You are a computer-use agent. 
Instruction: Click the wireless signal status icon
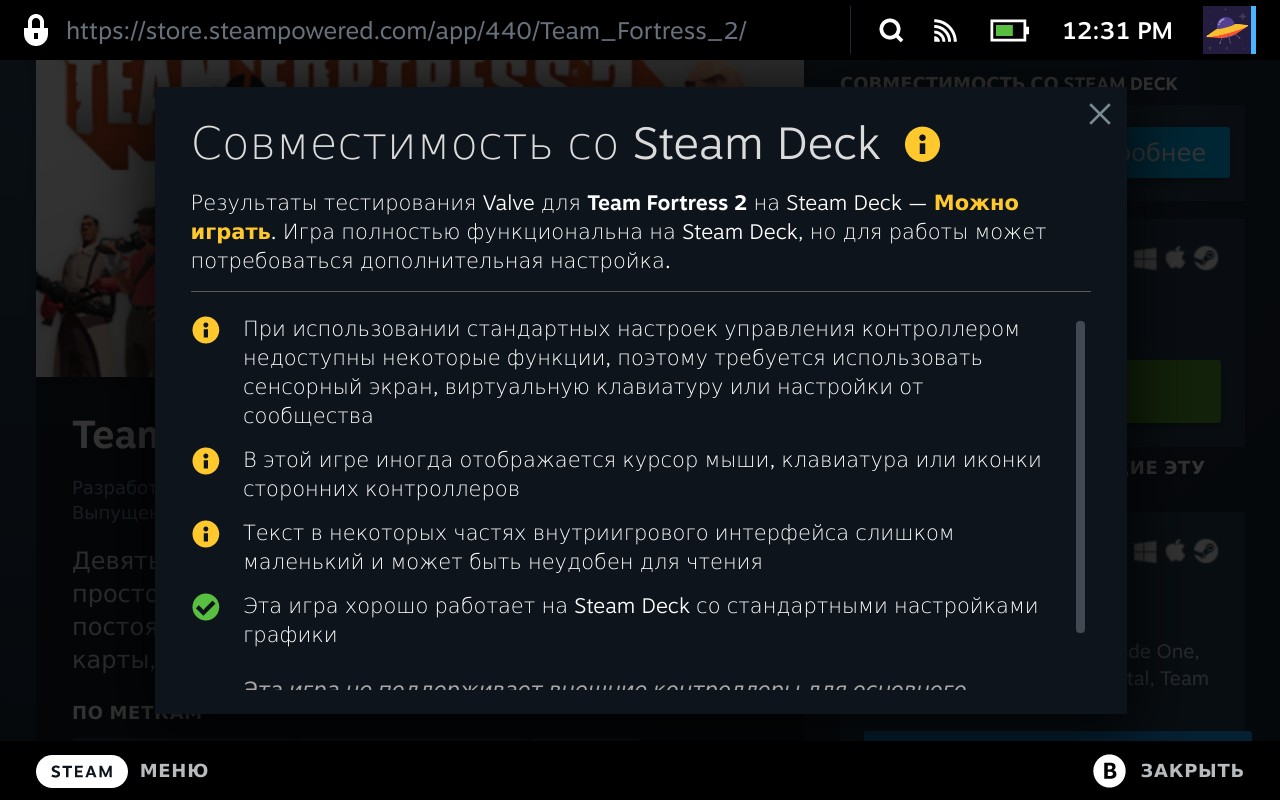(x=945, y=31)
